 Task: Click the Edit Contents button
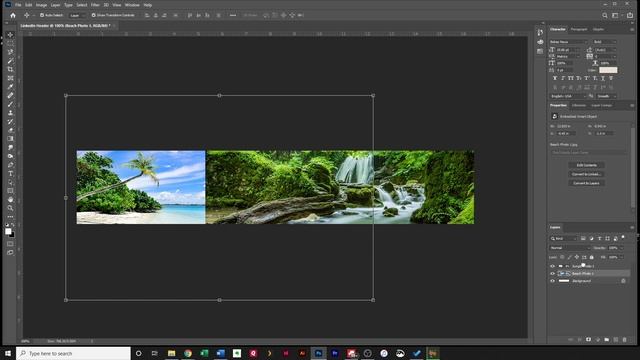click(587, 165)
